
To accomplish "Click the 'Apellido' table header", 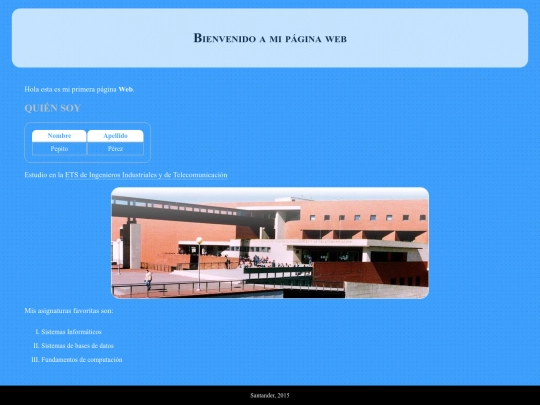I will (x=115, y=136).
